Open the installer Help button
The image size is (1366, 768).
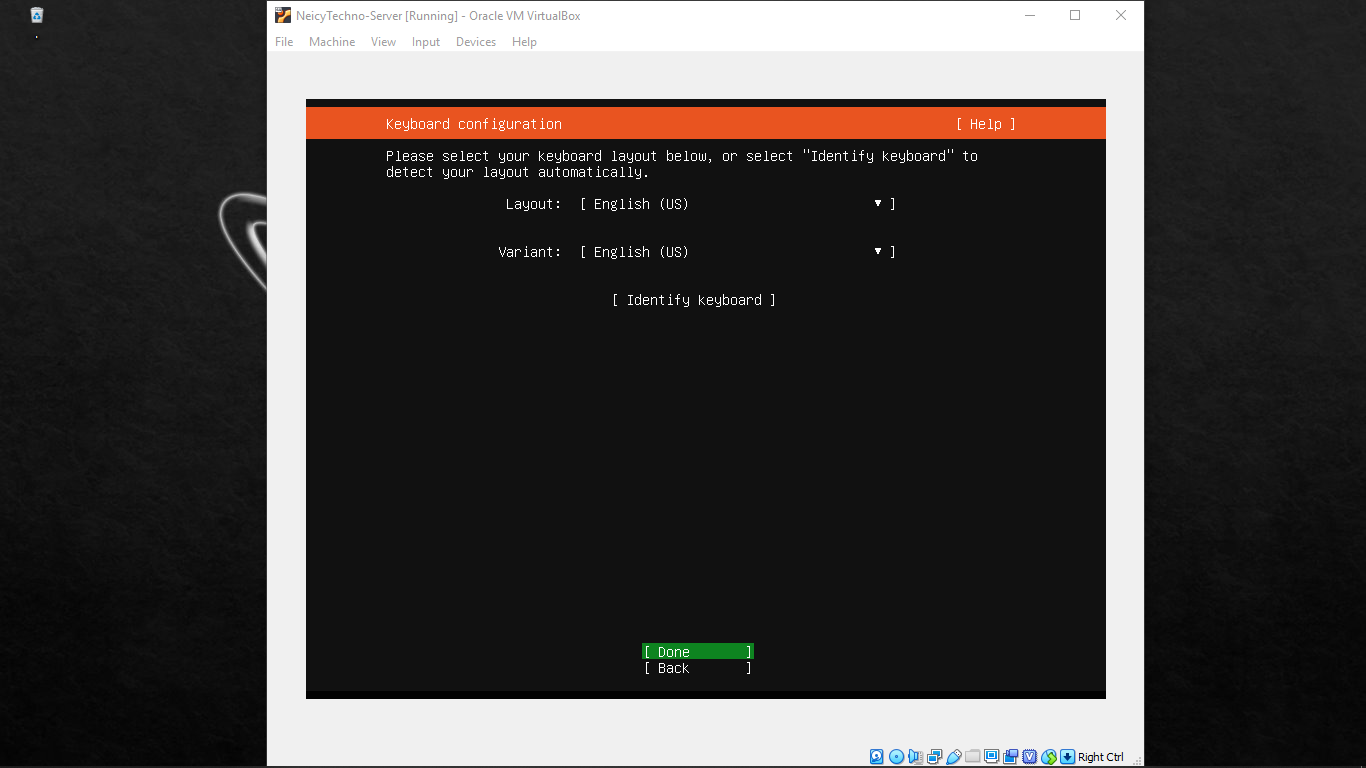(x=986, y=124)
